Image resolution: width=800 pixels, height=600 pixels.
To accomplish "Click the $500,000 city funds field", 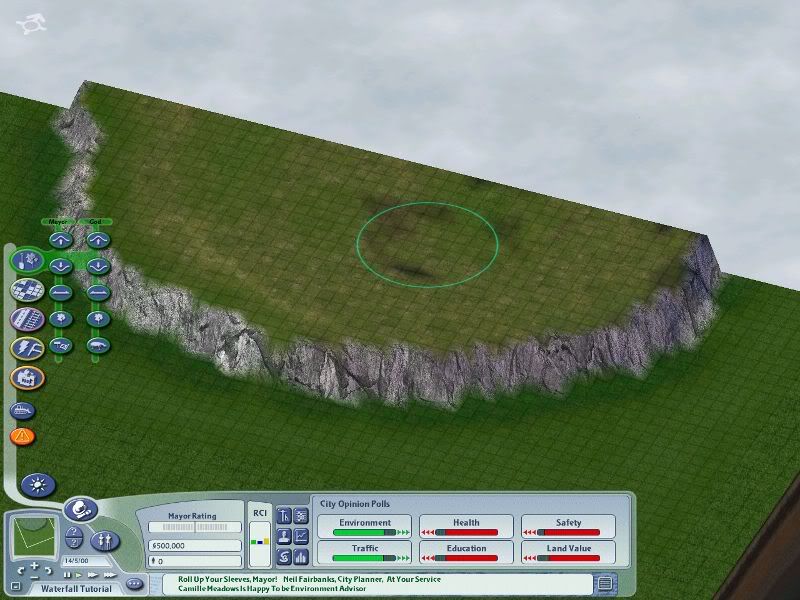I will click(194, 545).
